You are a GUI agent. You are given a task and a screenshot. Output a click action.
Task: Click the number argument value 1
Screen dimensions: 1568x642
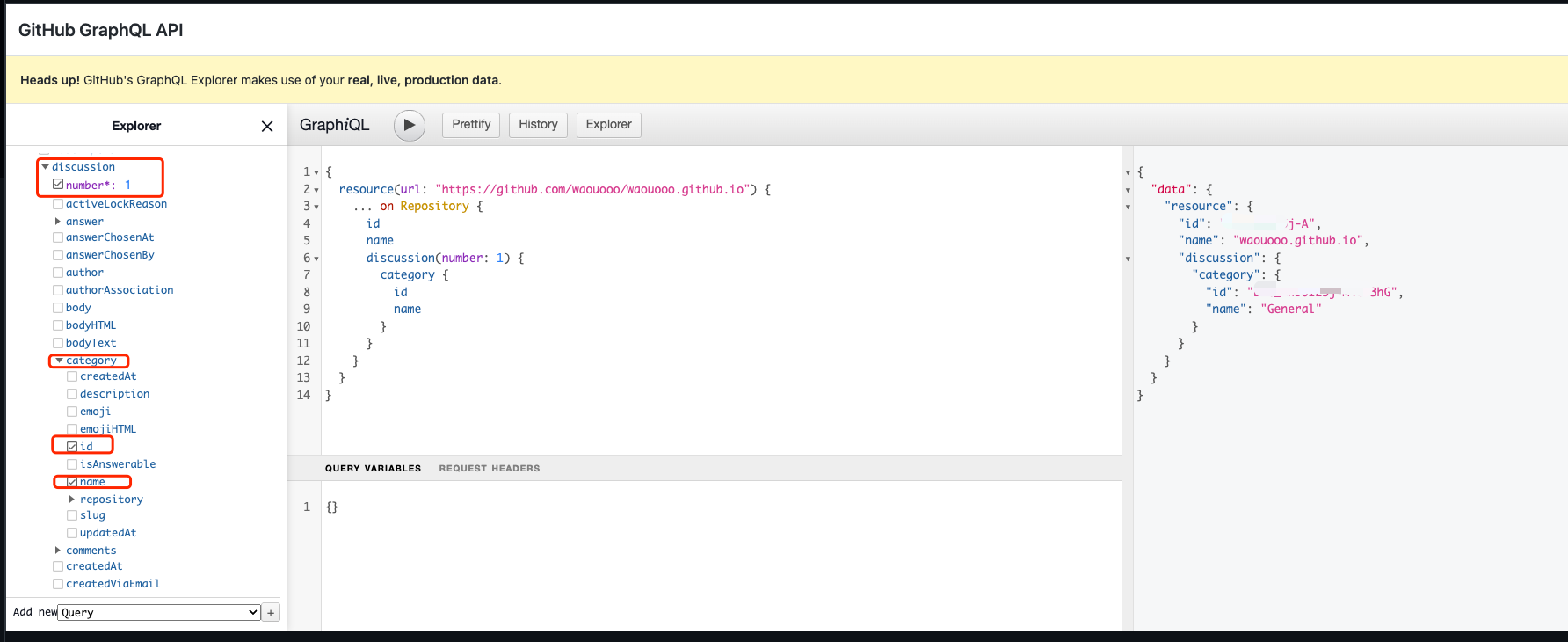pos(499,259)
